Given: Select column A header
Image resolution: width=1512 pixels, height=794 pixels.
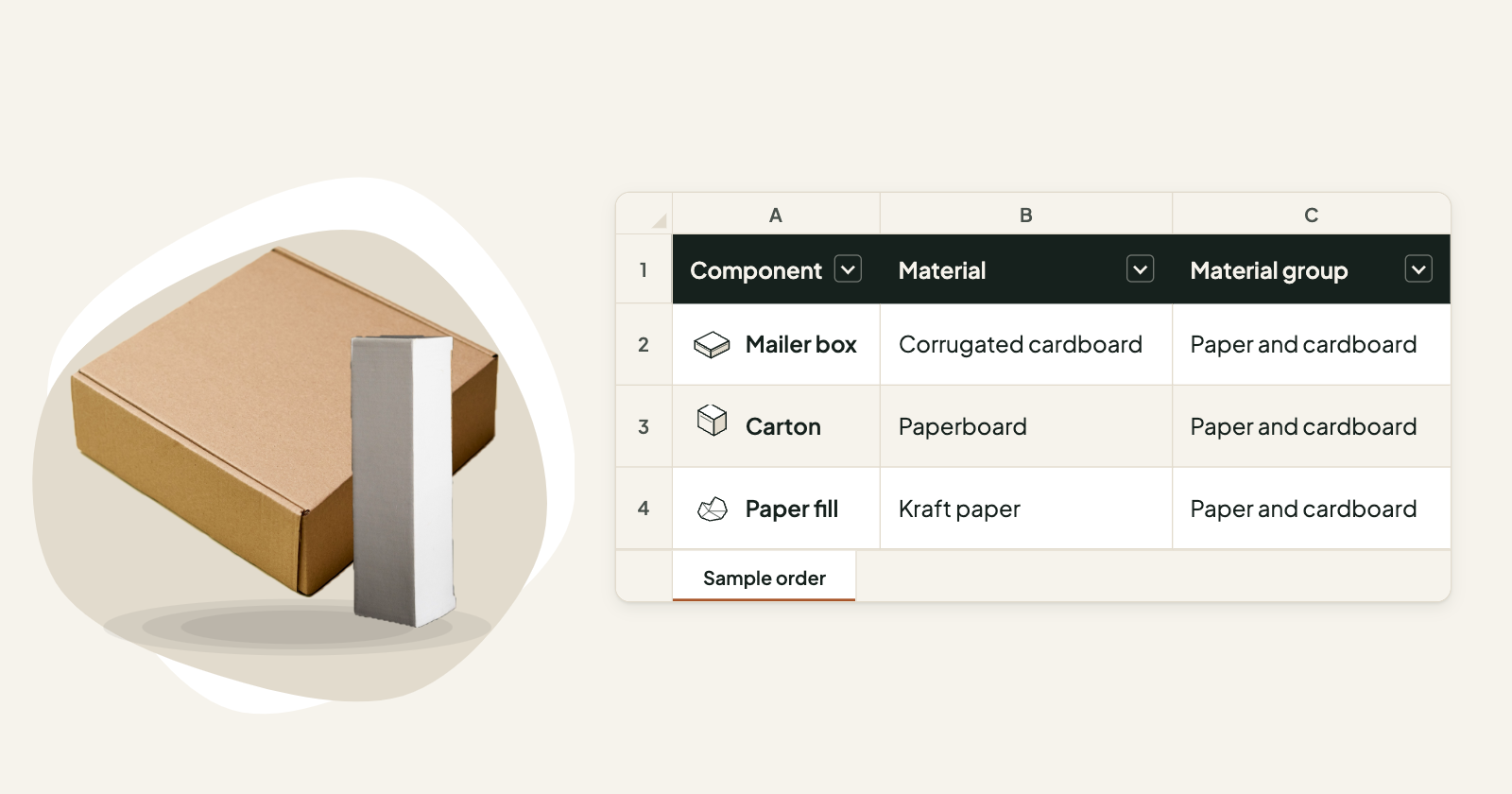Looking at the screenshot, I should coord(776,215).
